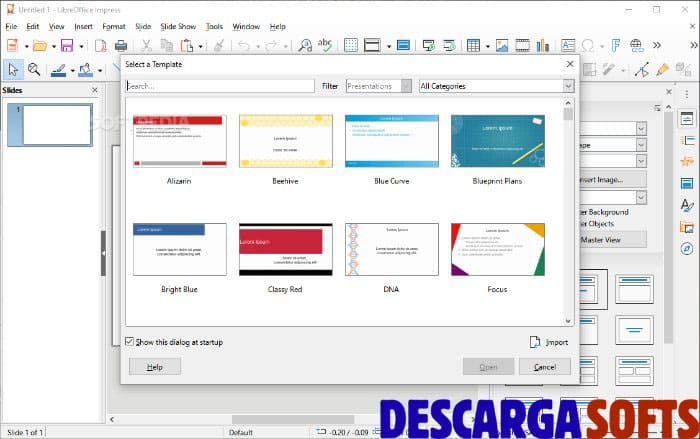Expand the toolbar overflow chevron
This screenshot has width=700, height=439.
(656, 45)
